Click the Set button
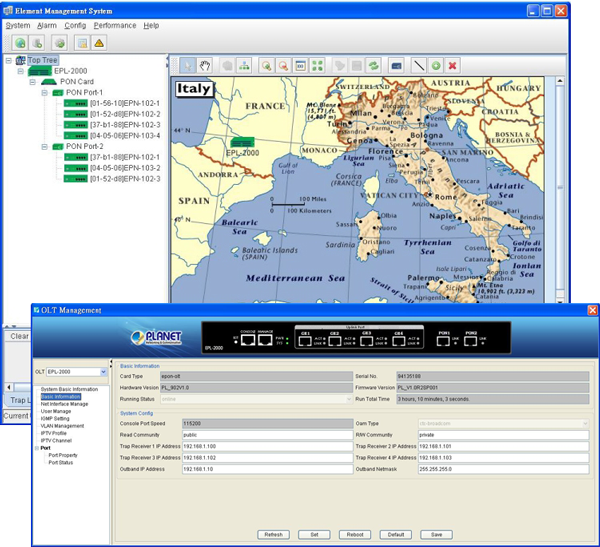Image resolution: width=600 pixels, height=547 pixels. pos(314,535)
